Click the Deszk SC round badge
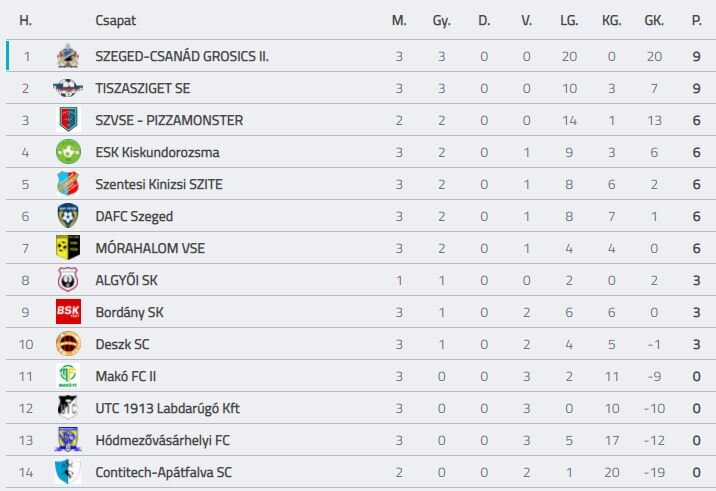The height and width of the screenshot is (491, 716). [67, 344]
